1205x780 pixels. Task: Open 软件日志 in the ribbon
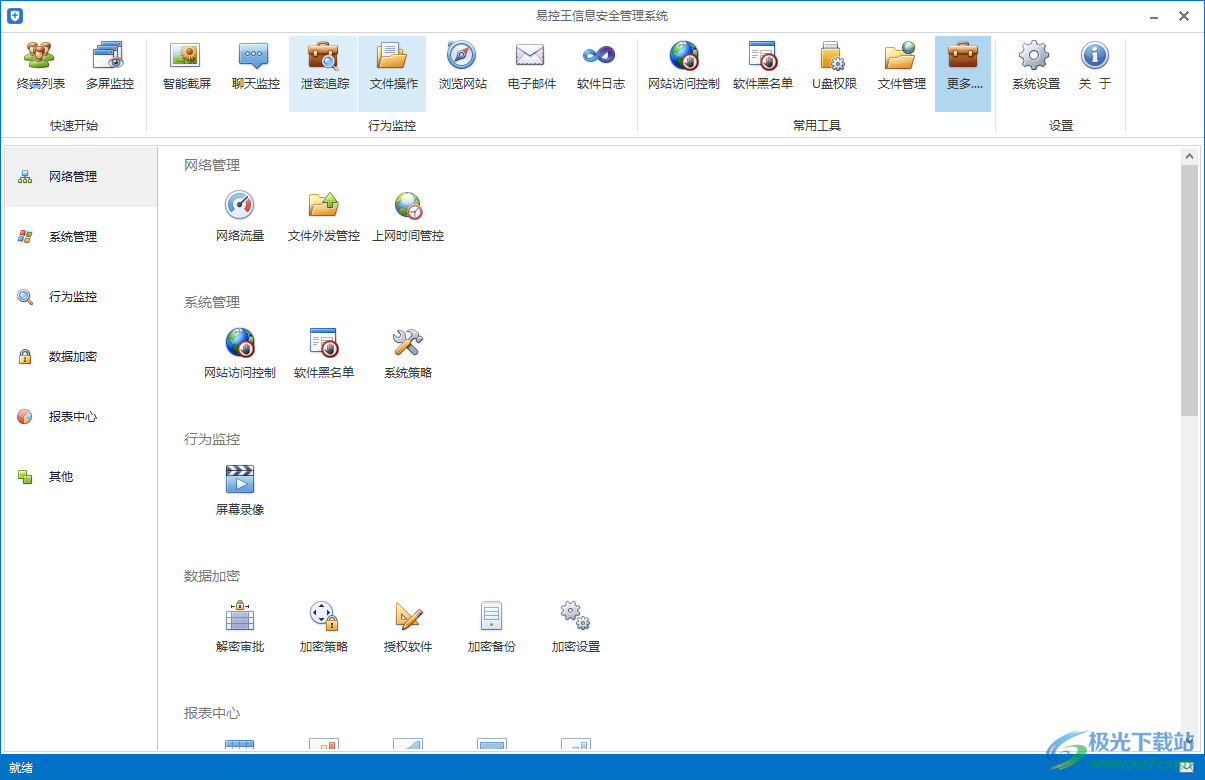[x=601, y=67]
